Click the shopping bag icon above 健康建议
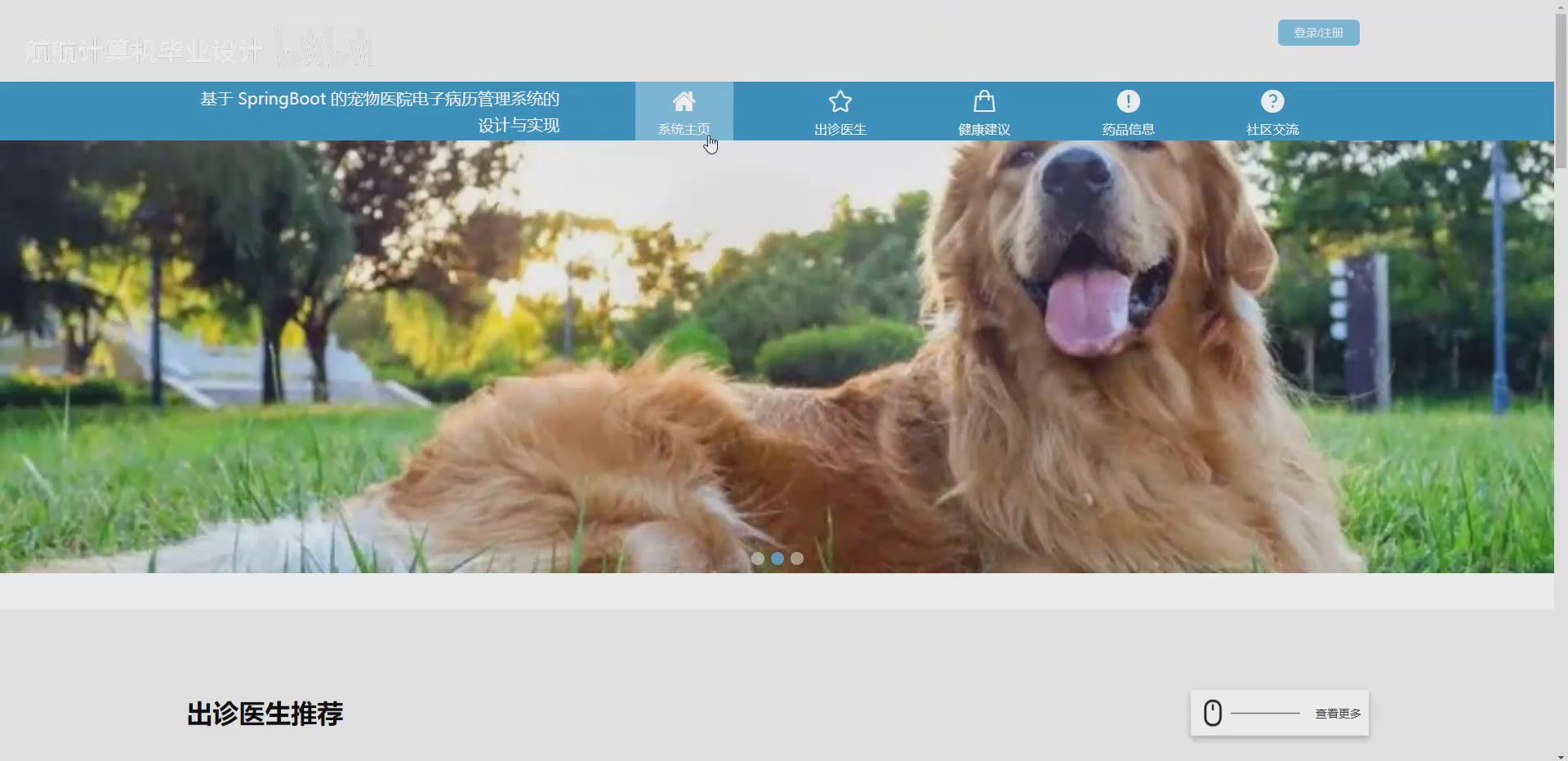Screen dimensions: 1568x761 click(x=984, y=101)
